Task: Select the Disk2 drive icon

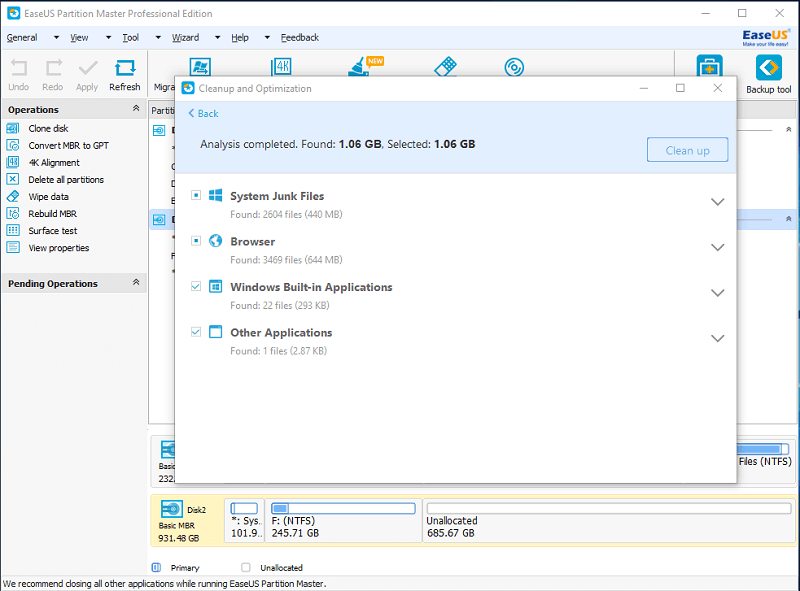Action: point(171,509)
